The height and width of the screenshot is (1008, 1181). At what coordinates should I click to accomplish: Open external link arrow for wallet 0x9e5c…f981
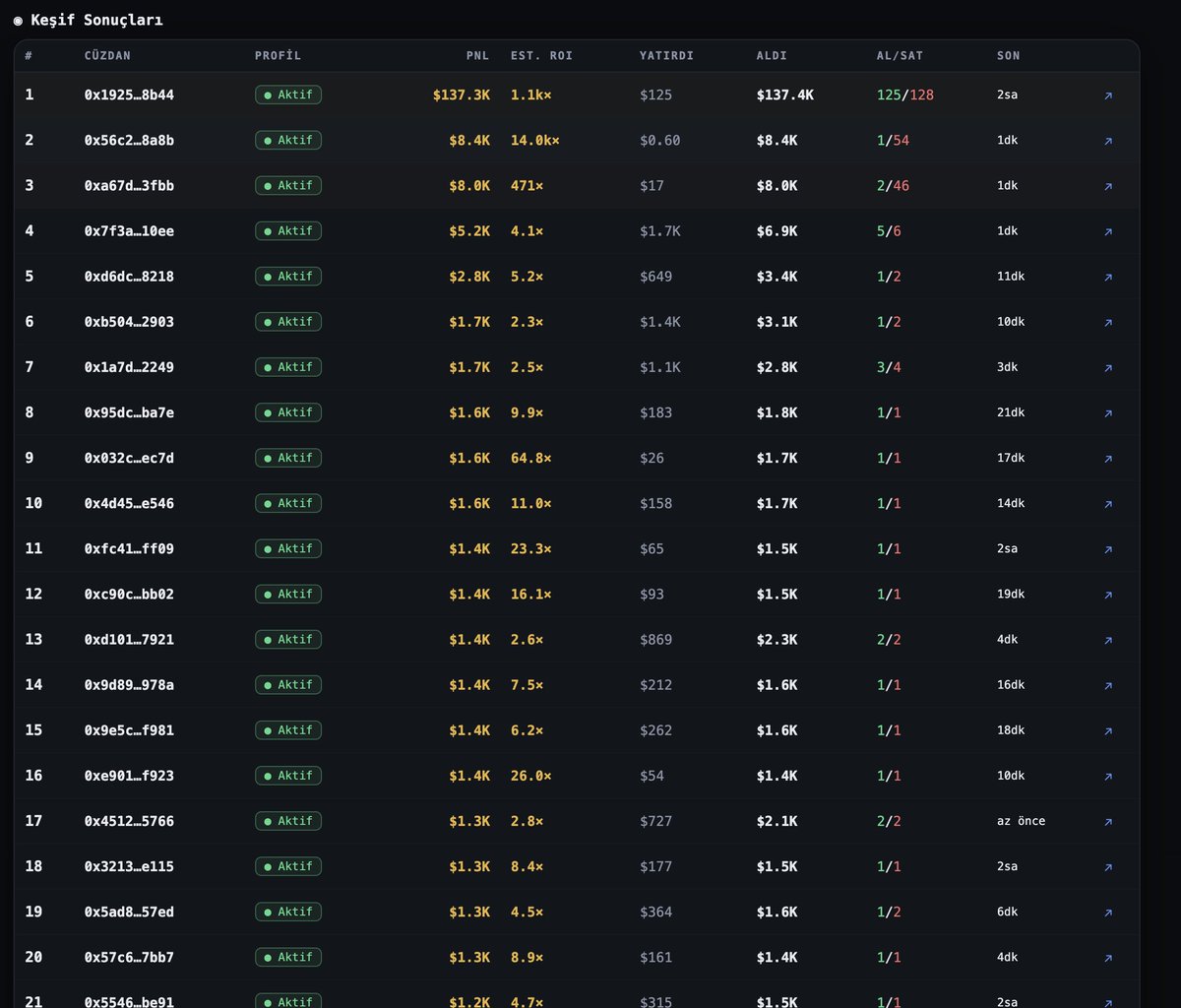pos(1108,730)
